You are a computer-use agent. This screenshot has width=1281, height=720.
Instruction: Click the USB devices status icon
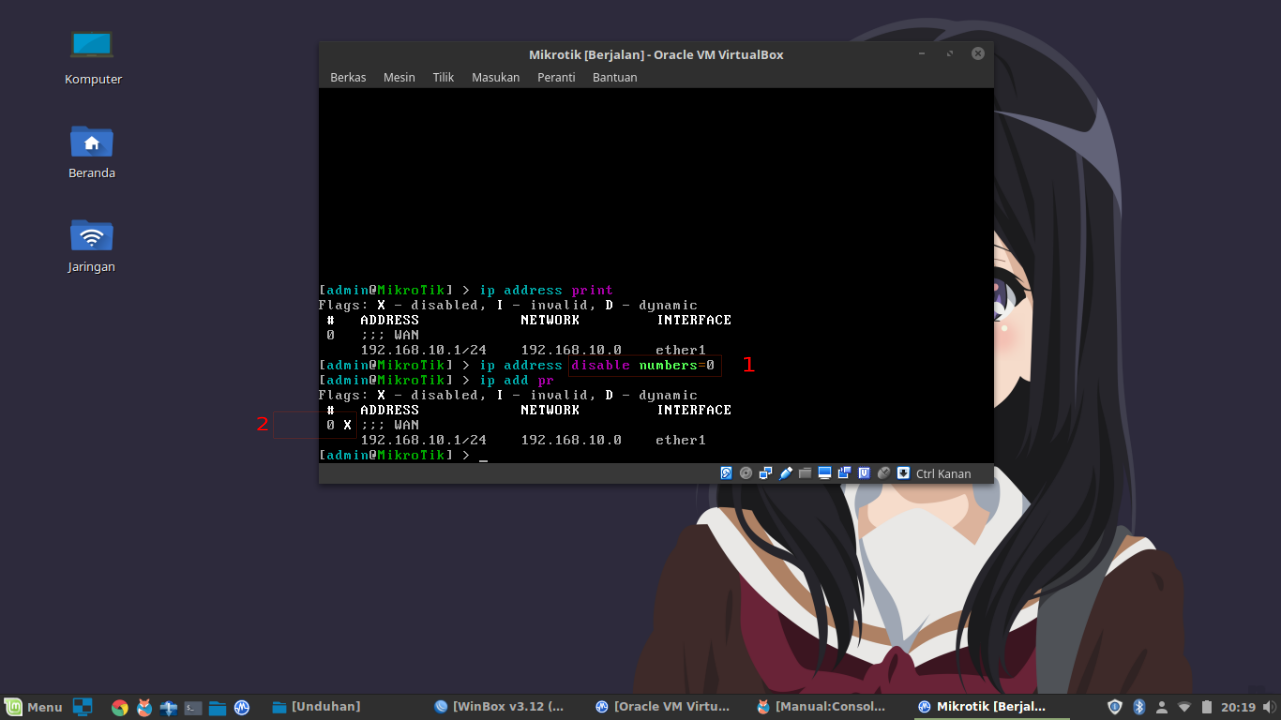(786, 473)
